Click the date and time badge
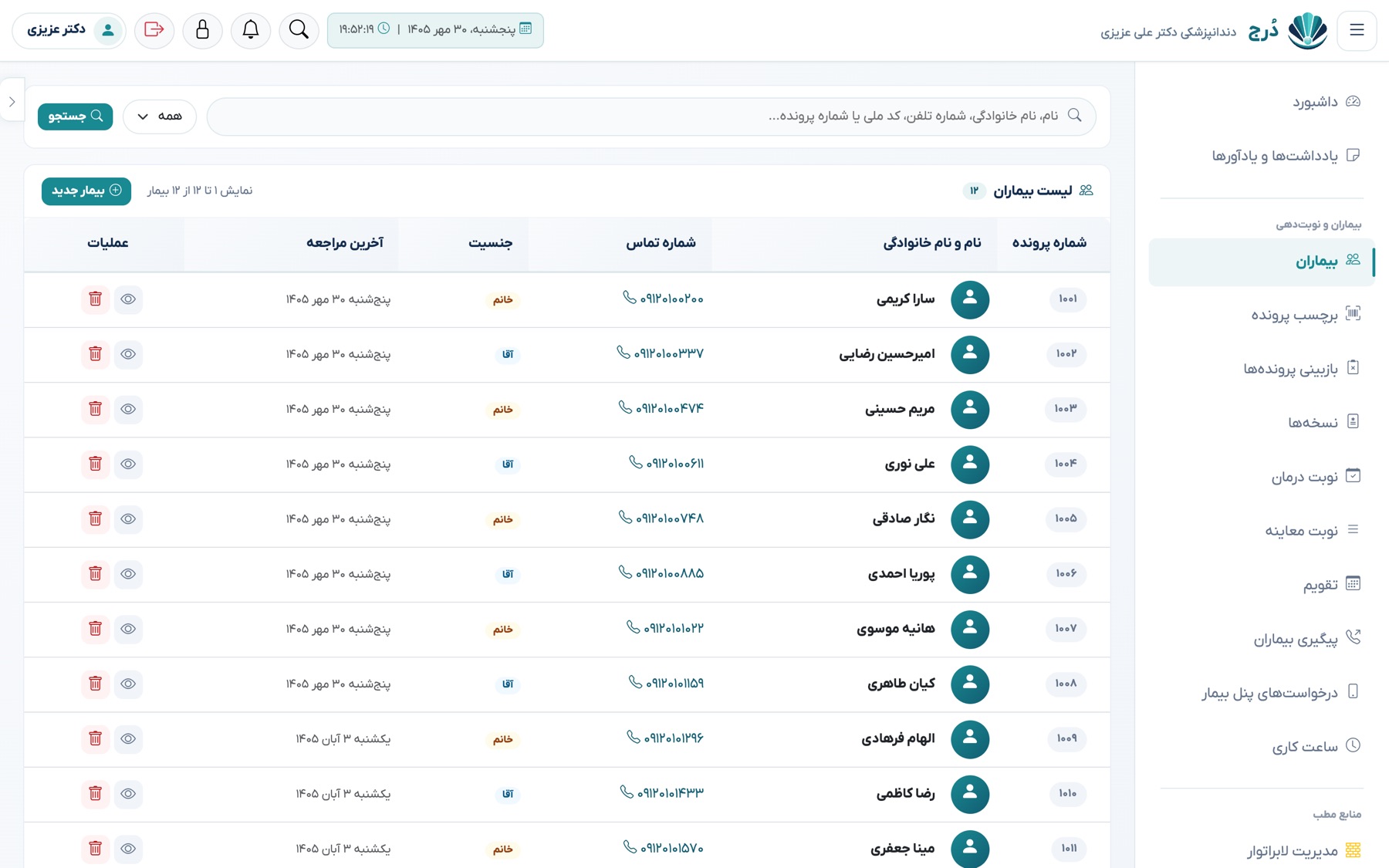Image resolution: width=1389 pixels, height=868 pixels. [435, 30]
